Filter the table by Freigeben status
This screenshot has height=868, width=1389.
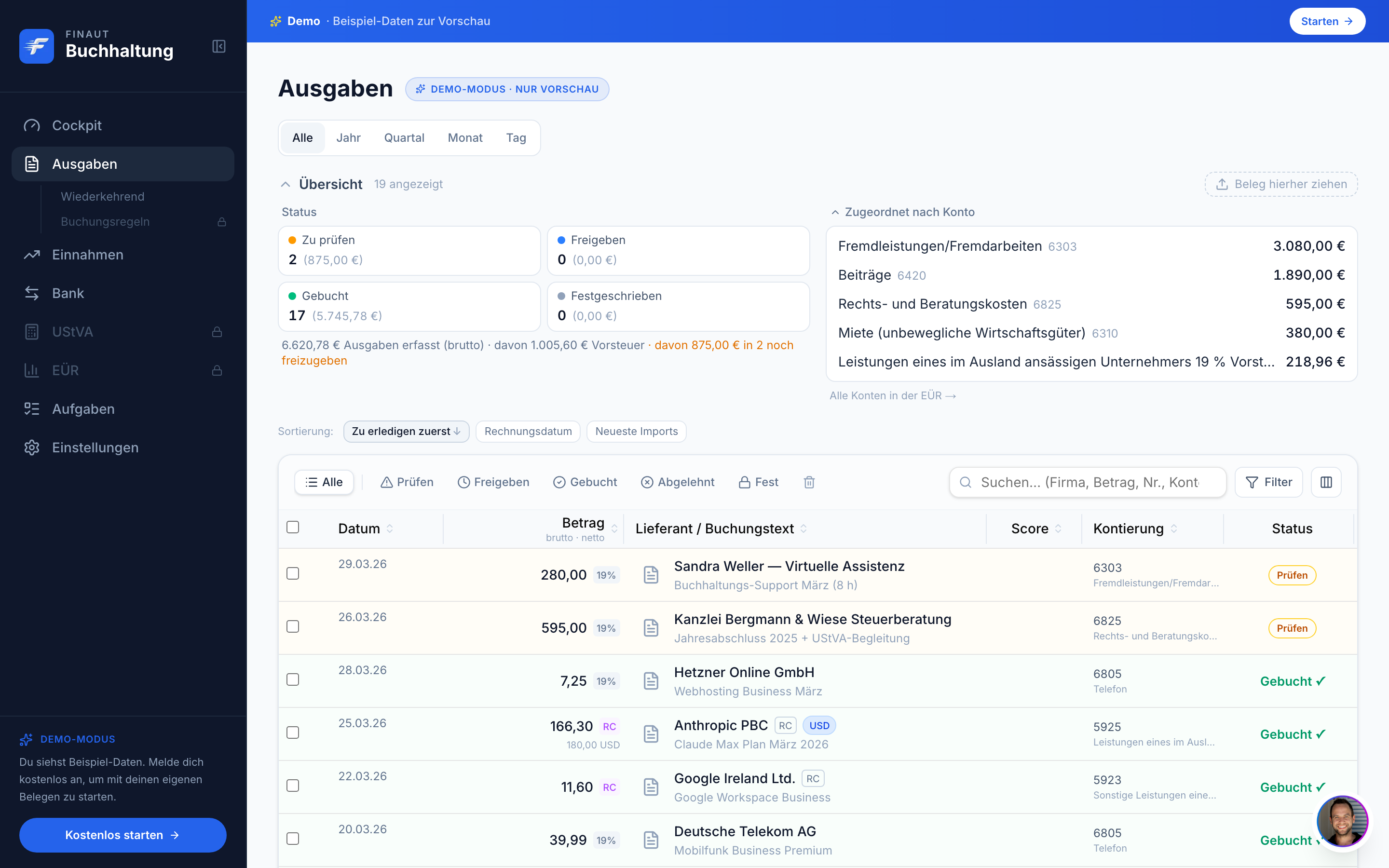click(x=493, y=482)
